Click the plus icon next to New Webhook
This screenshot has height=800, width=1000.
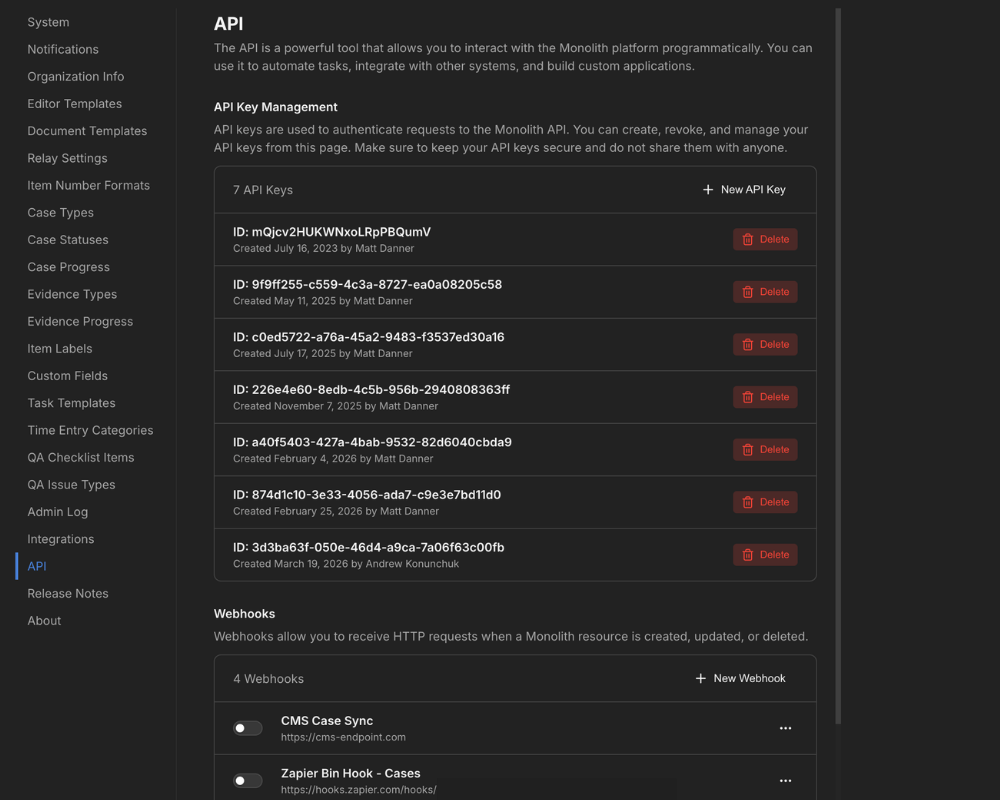click(x=699, y=678)
